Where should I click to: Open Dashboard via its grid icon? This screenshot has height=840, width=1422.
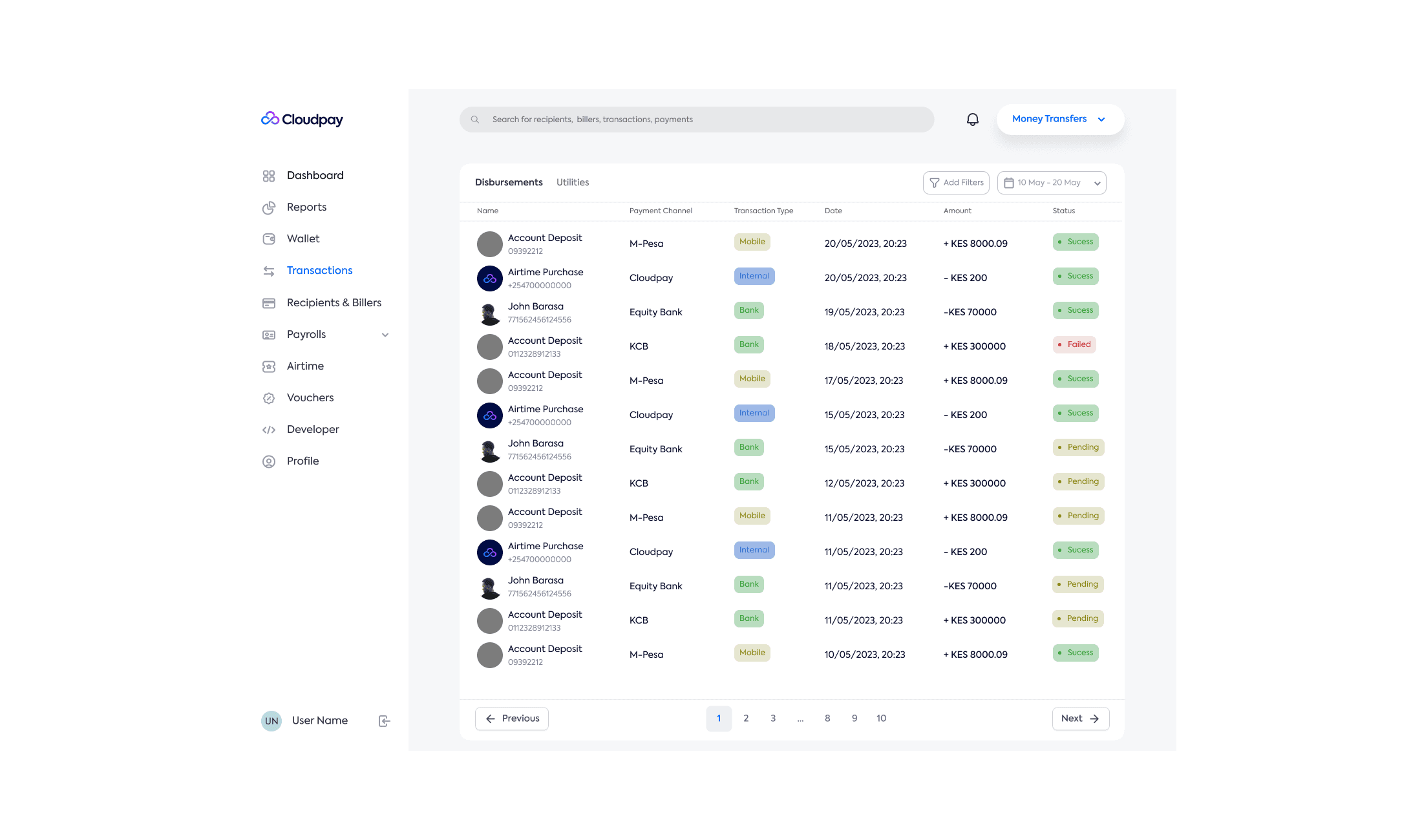(x=269, y=176)
